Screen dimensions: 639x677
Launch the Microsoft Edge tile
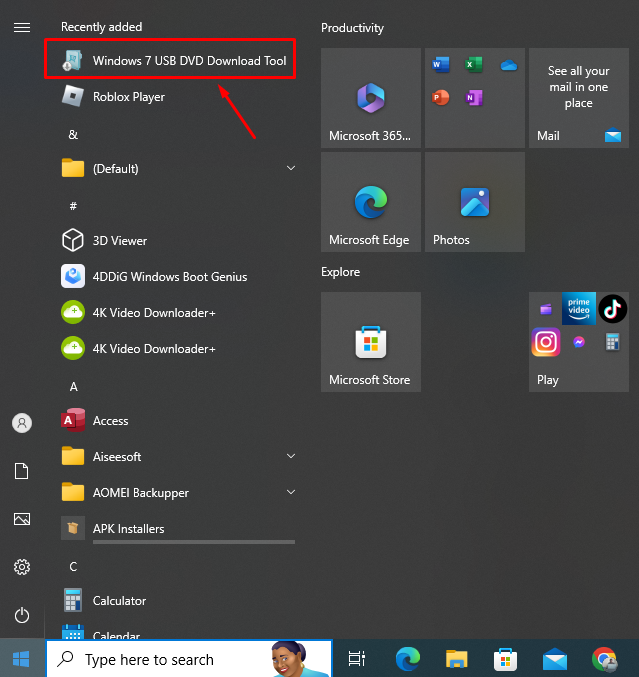(x=371, y=202)
